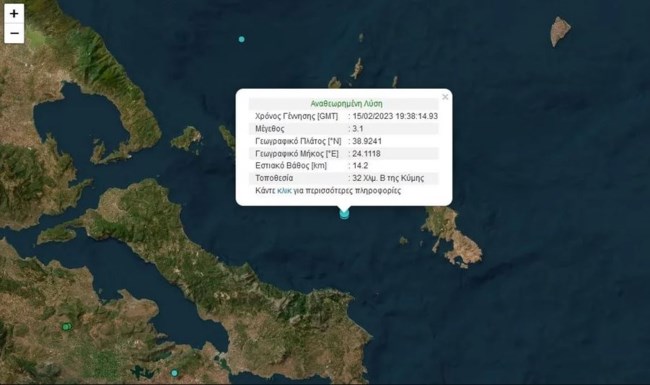This screenshot has height=385, width=650.
Task: Click the stacked cyan marker below the popup
Action: coord(344,214)
